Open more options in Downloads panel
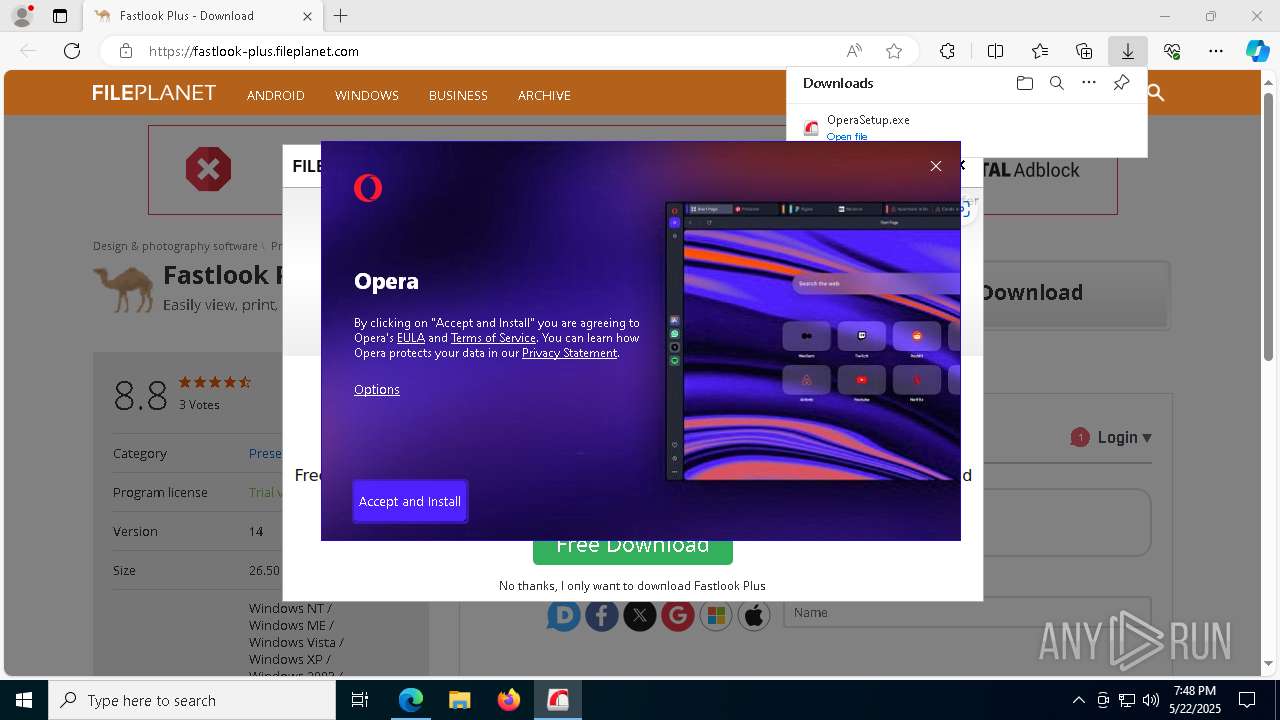The height and width of the screenshot is (720, 1280). click(x=1089, y=83)
